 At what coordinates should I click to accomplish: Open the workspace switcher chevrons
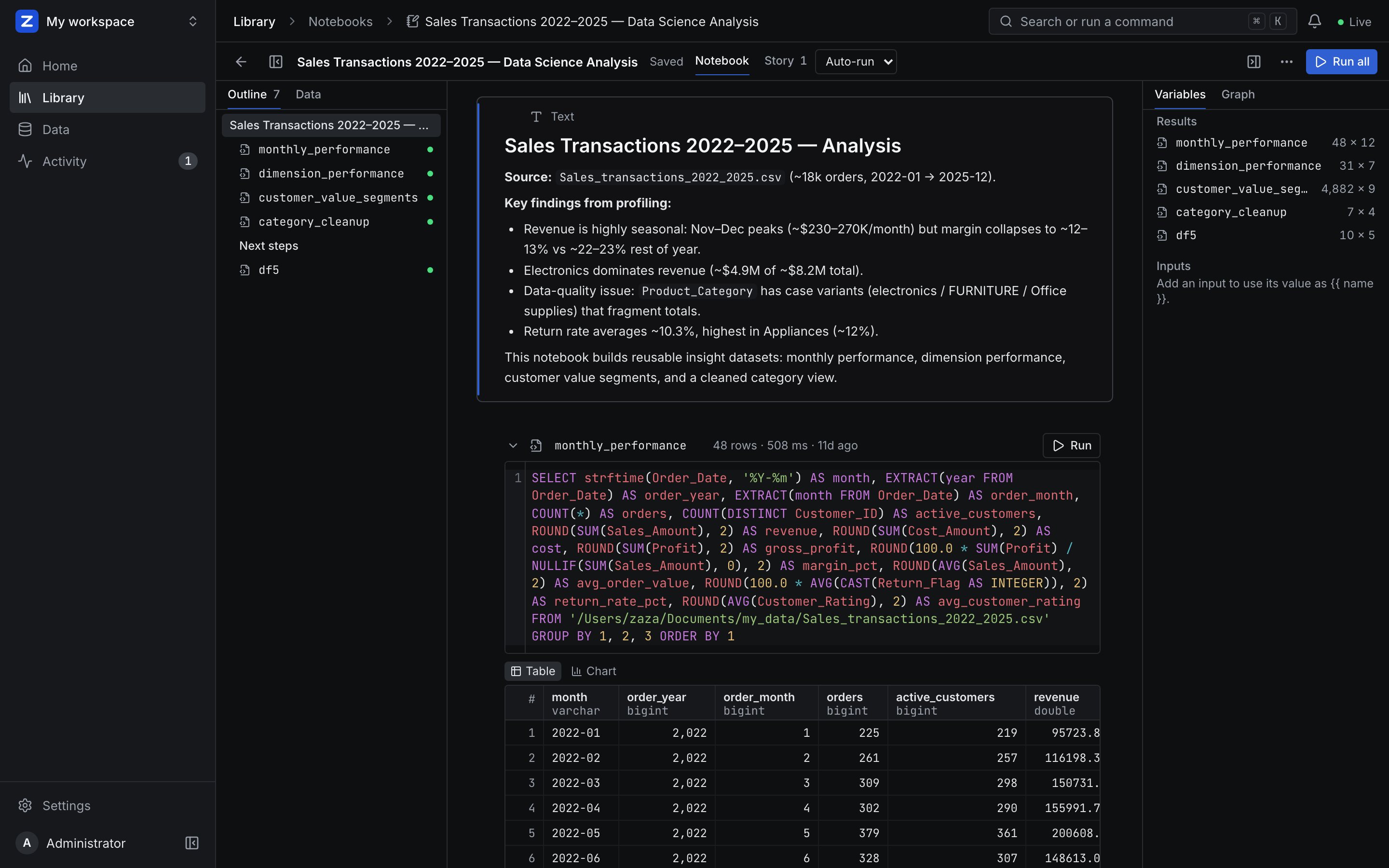[x=193, y=21]
